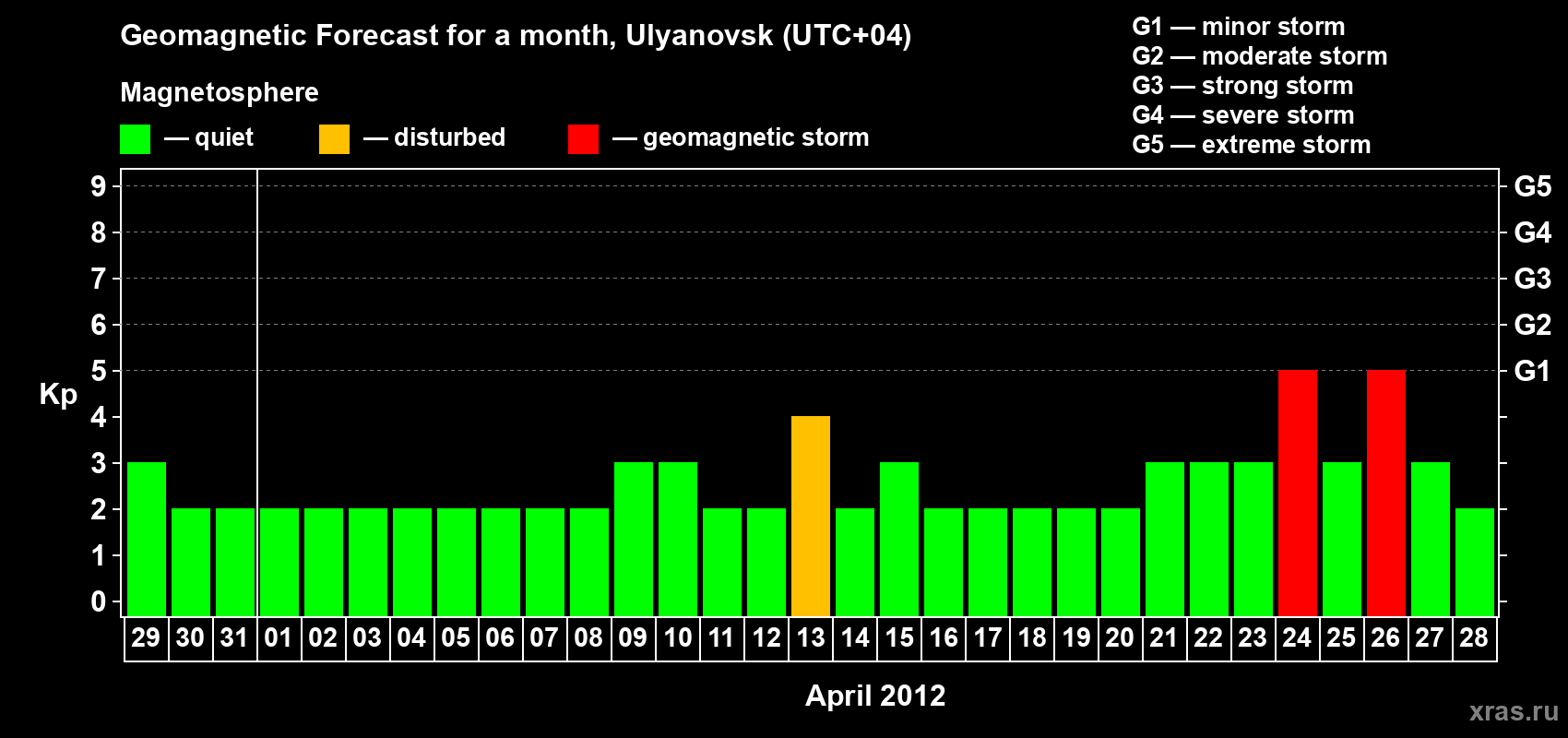Click the Geomagnetic Forecast chart title
This screenshot has width=1568, height=738.
(516, 35)
